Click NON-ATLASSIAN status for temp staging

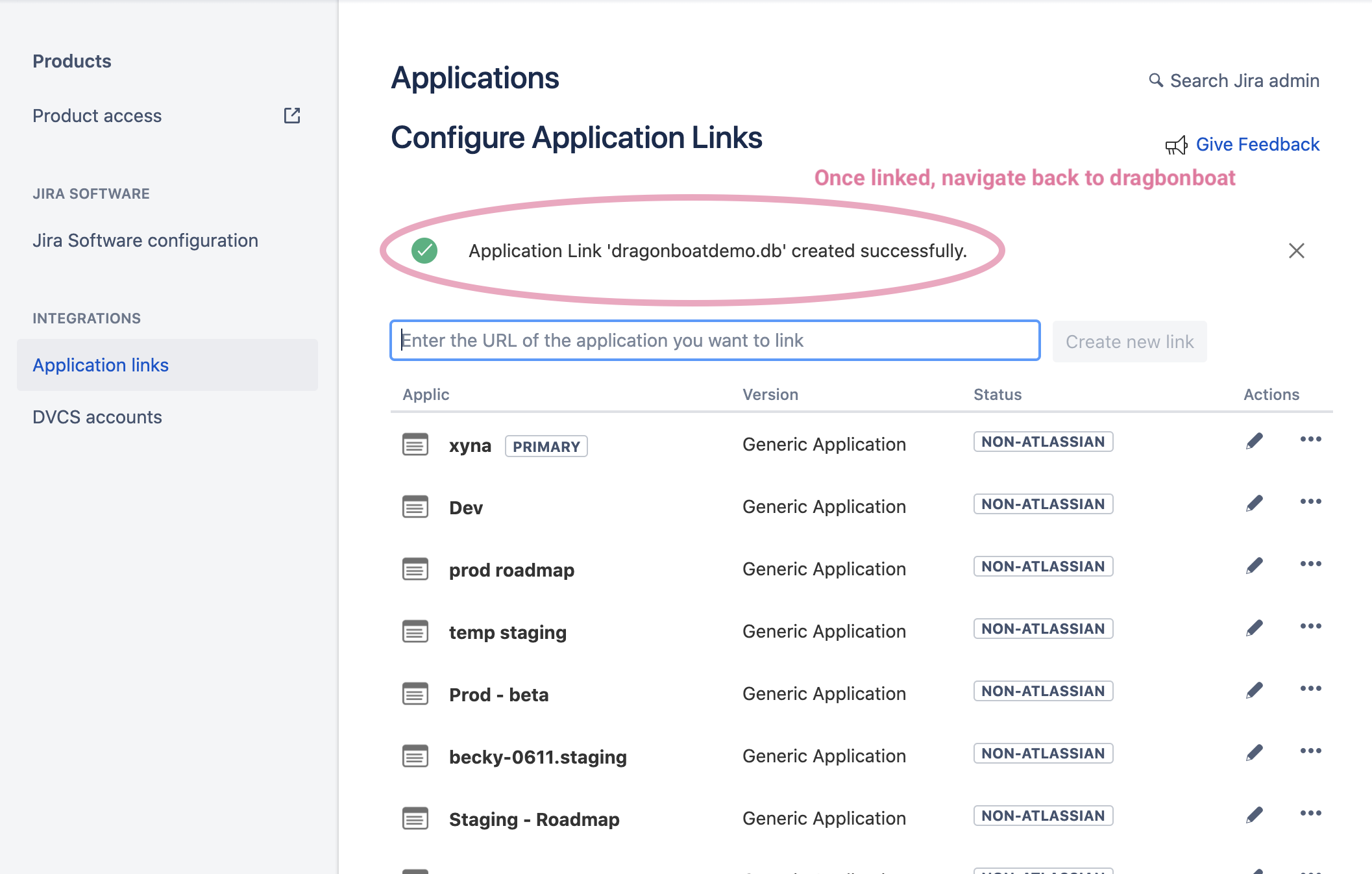tap(1043, 629)
